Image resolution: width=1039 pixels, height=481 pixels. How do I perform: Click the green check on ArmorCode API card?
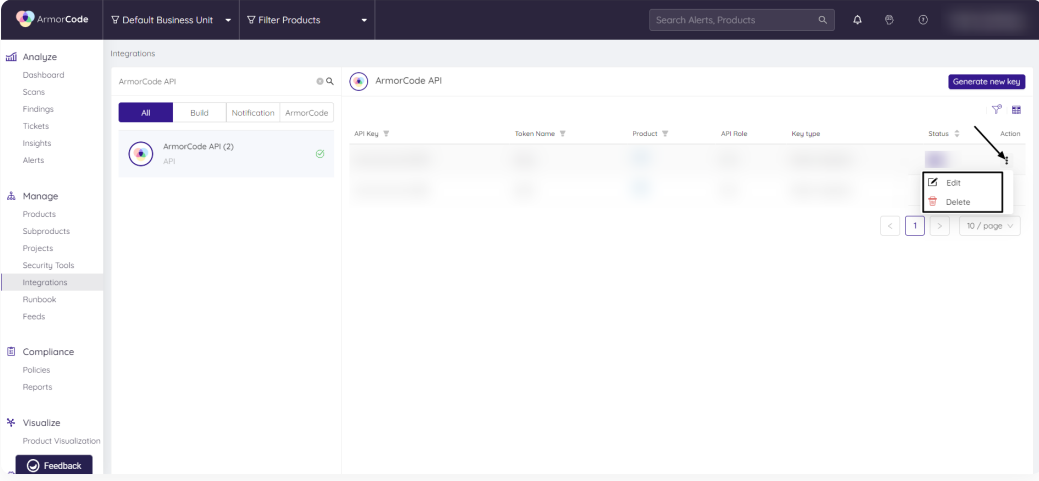click(320, 154)
